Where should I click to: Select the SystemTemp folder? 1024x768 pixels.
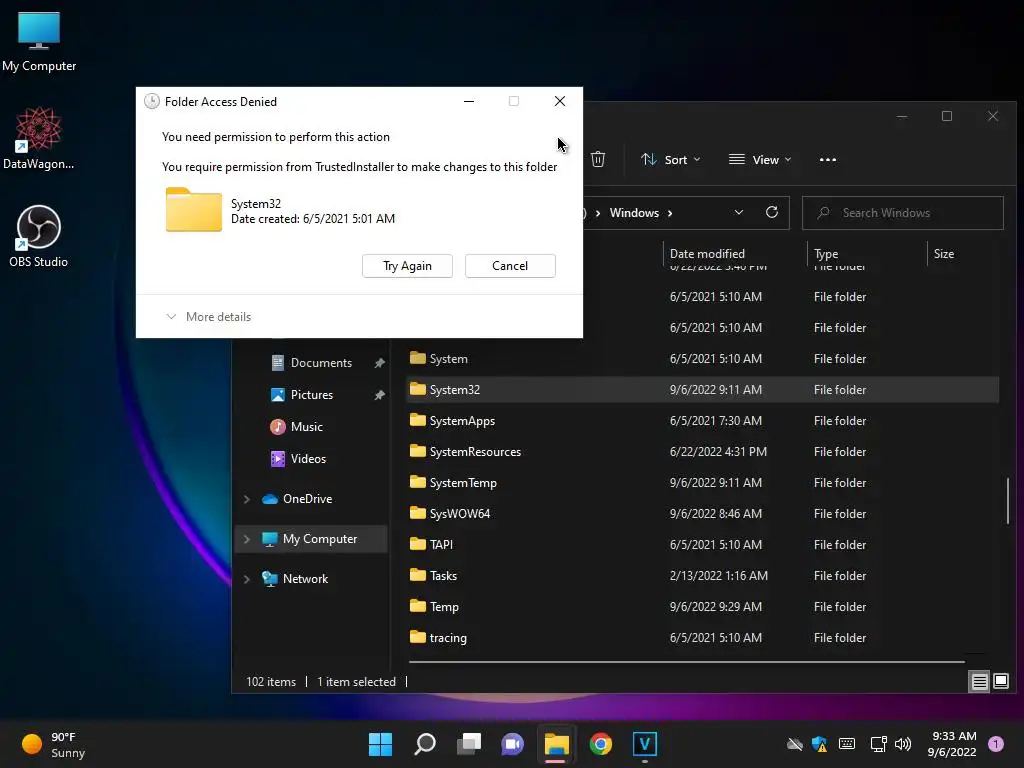point(702,483)
